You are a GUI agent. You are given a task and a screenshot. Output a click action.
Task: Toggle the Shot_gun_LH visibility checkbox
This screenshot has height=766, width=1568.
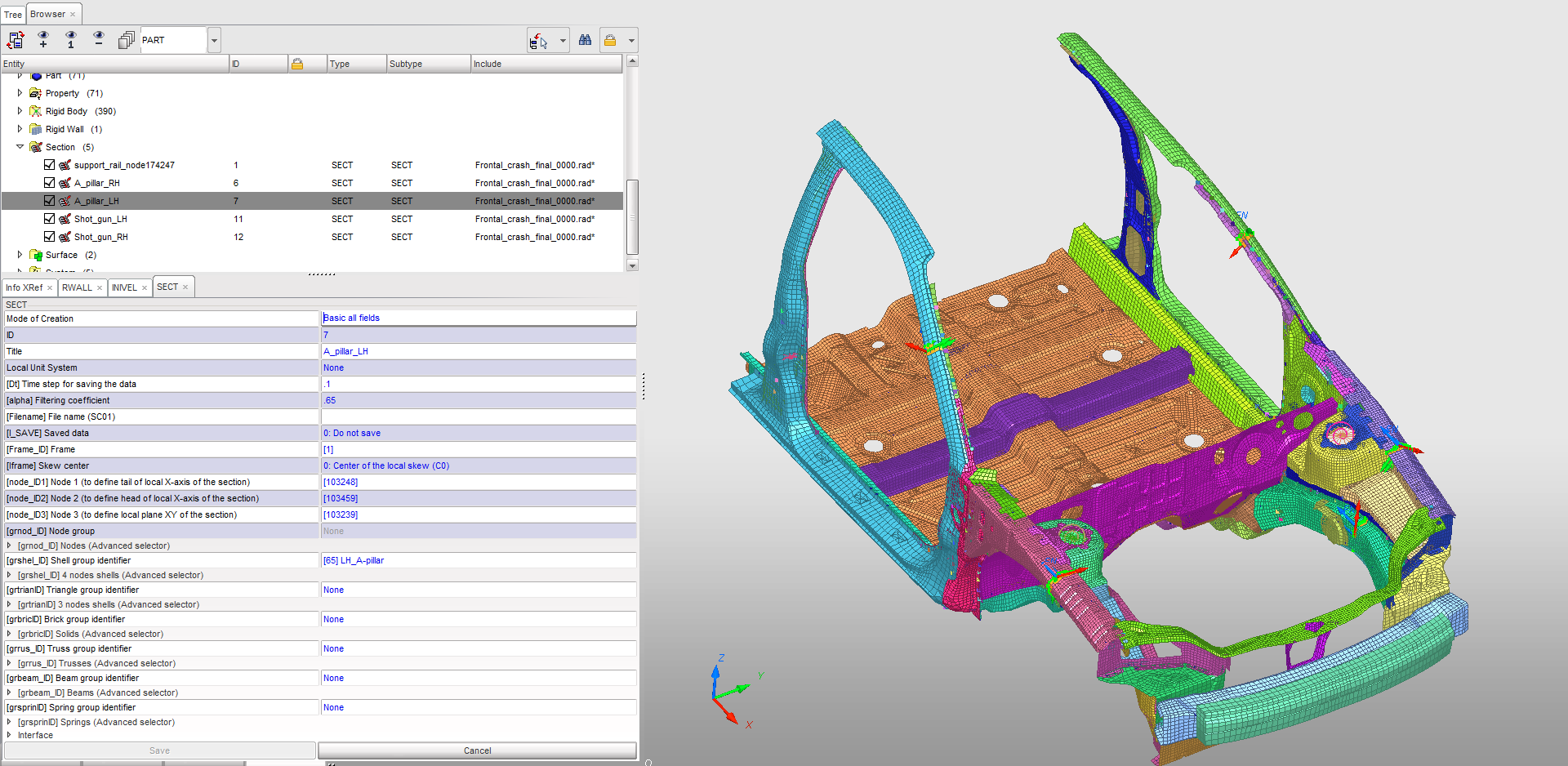[49, 218]
